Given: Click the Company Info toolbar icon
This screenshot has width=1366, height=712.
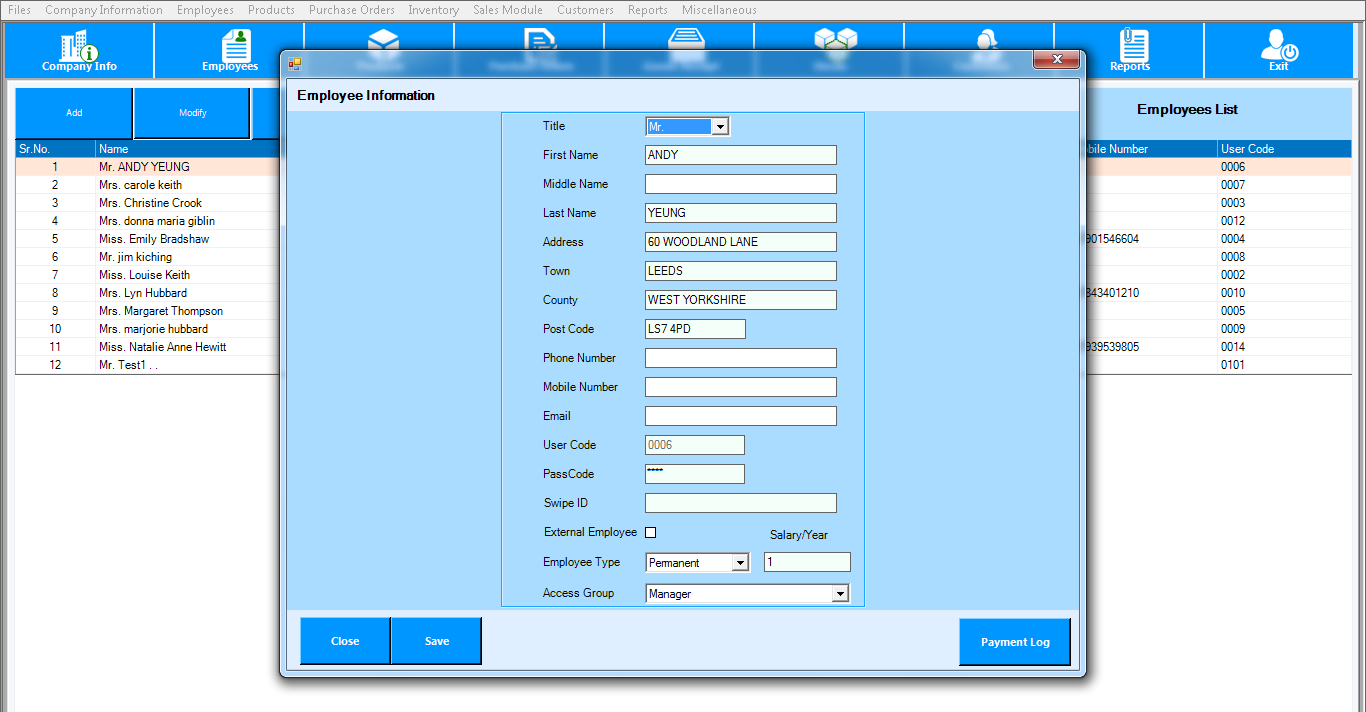Looking at the screenshot, I should [x=79, y=50].
